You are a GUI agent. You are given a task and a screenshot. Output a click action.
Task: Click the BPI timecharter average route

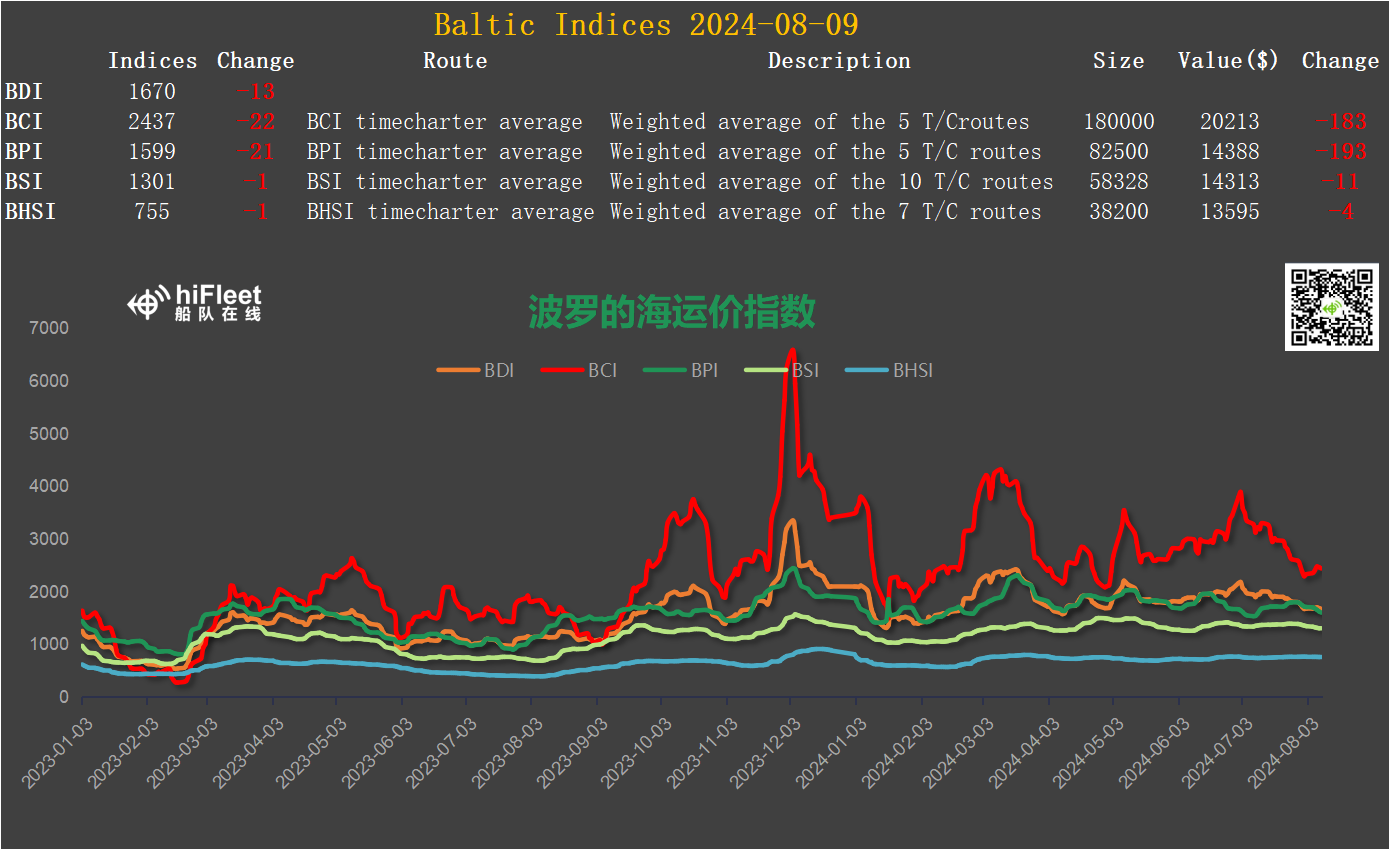[x=444, y=152]
